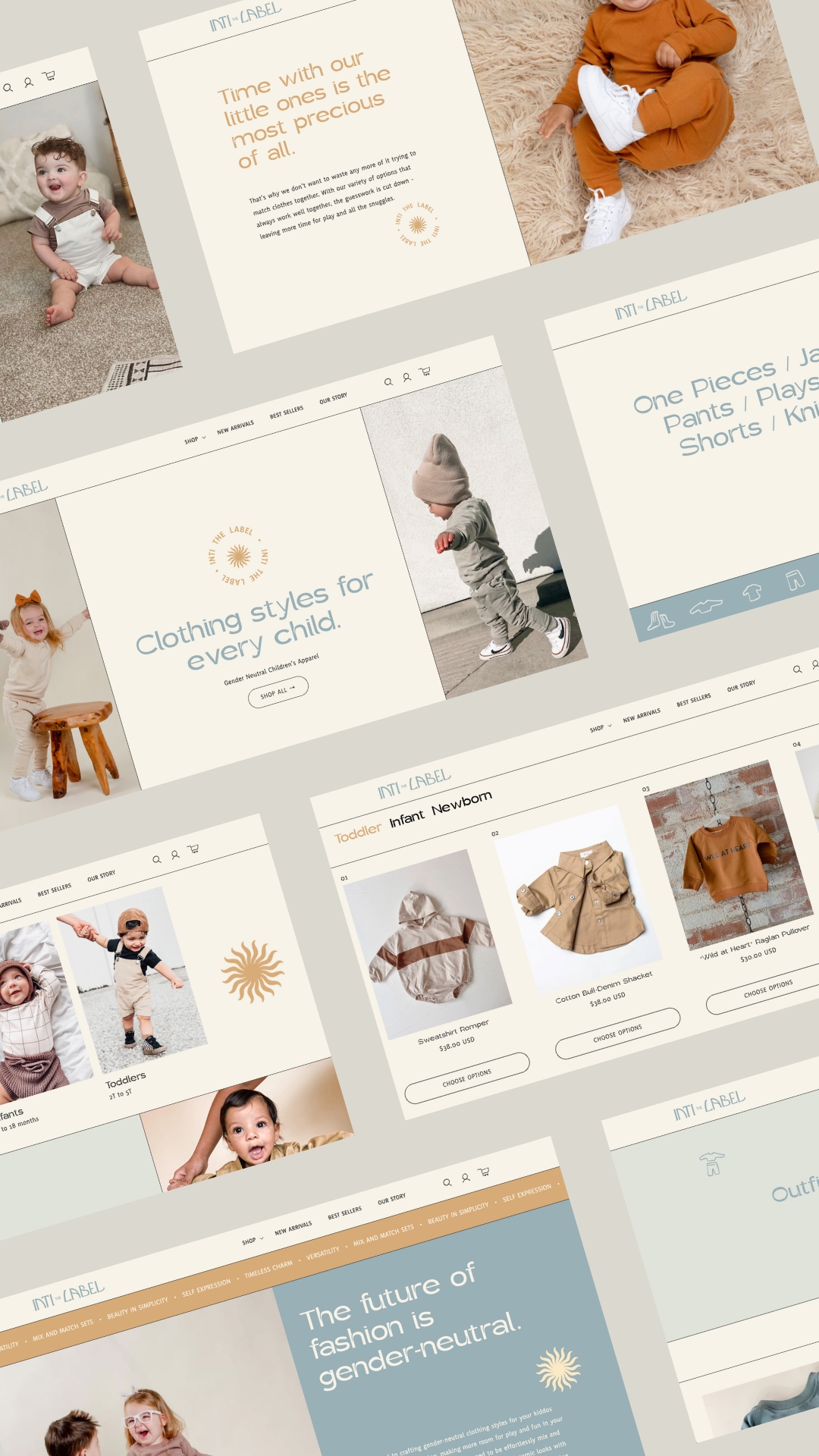The height and width of the screenshot is (1456, 819).
Task: Open BEST SELLERS on the product listing page
Action: point(694,700)
